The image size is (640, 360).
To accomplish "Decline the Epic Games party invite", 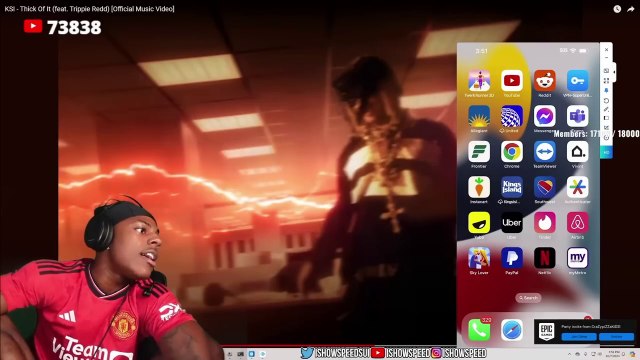I will tap(616, 337).
